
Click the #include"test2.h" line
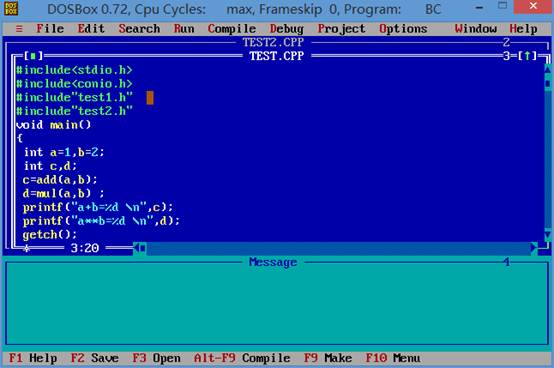pos(74,111)
